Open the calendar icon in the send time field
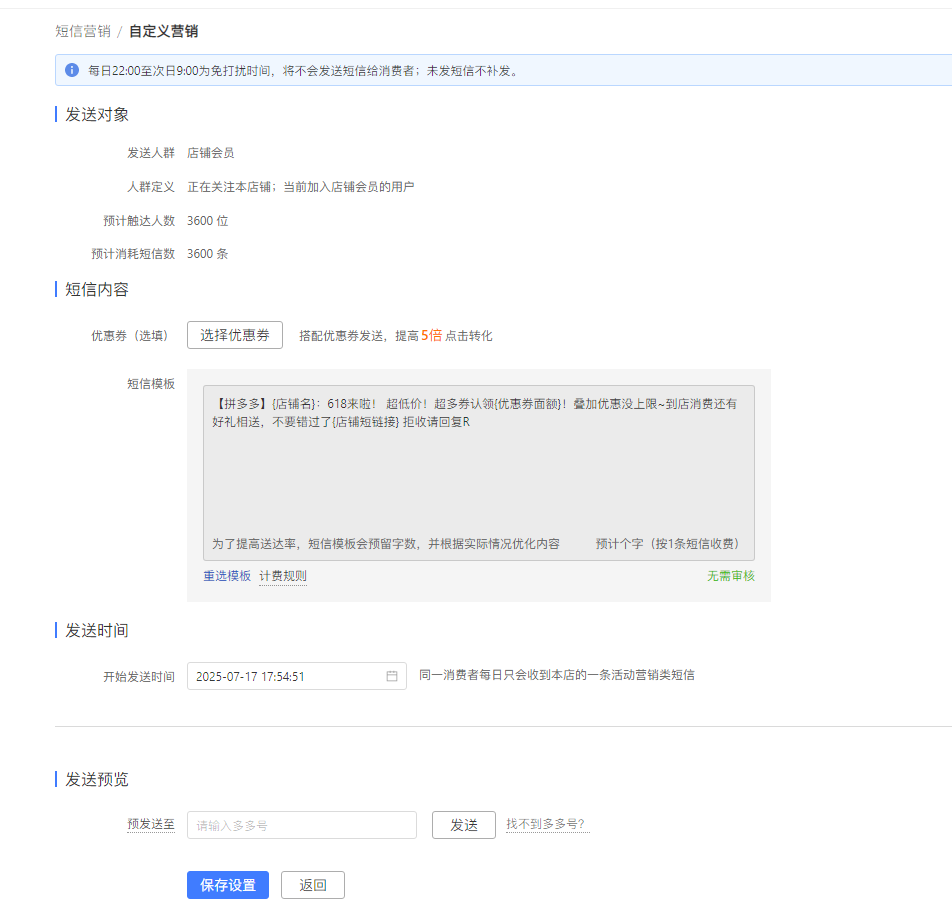 (x=392, y=676)
